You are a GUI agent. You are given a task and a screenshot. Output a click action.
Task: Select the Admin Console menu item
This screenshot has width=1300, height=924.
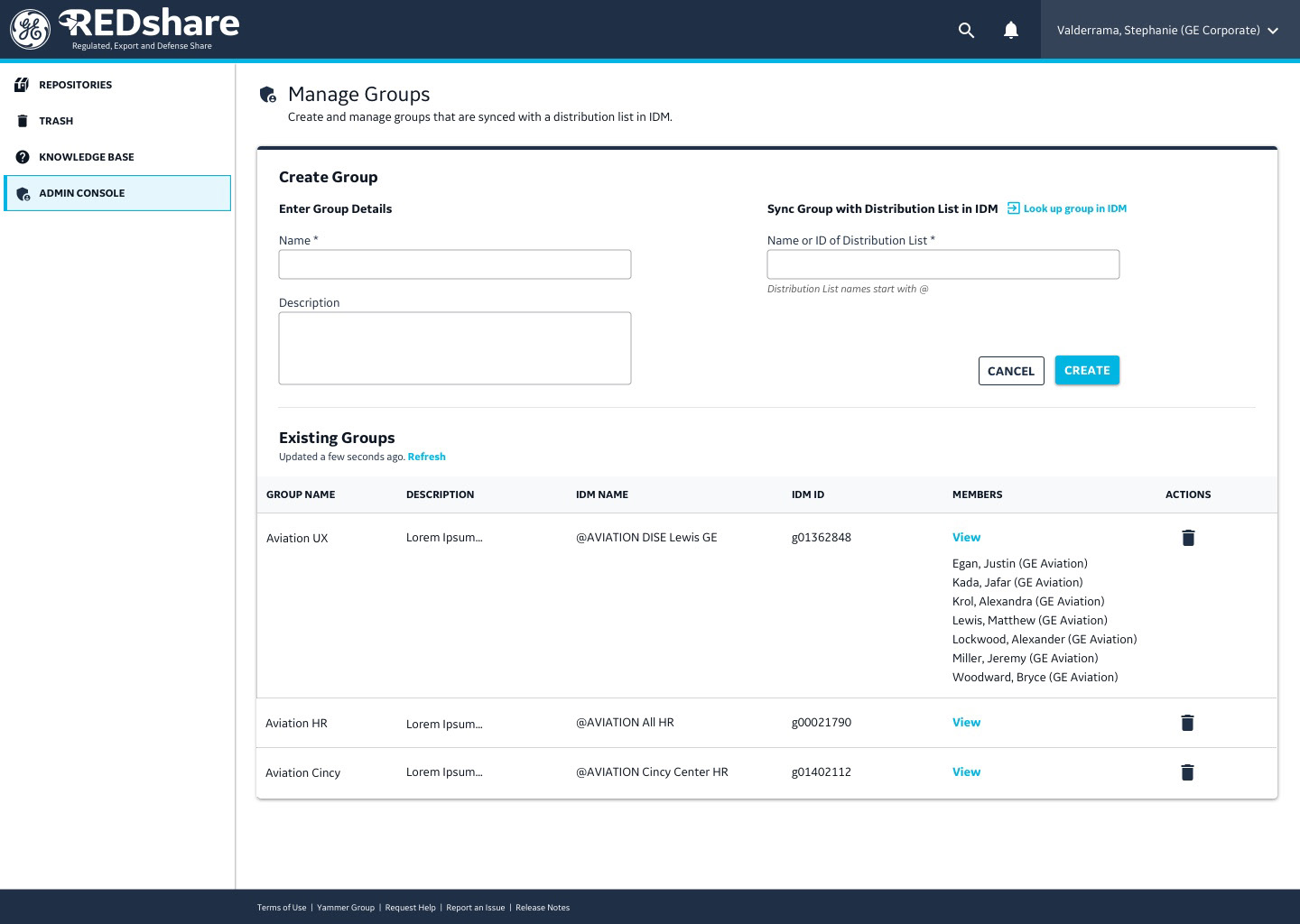pos(117,193)
